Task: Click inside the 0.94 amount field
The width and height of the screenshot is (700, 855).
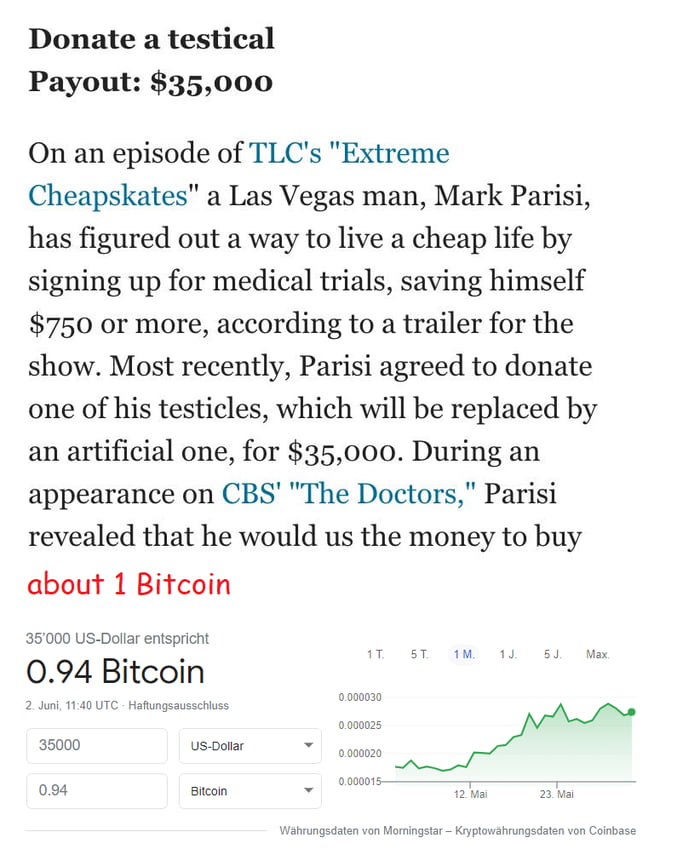Action: click(x=96, y=791)
